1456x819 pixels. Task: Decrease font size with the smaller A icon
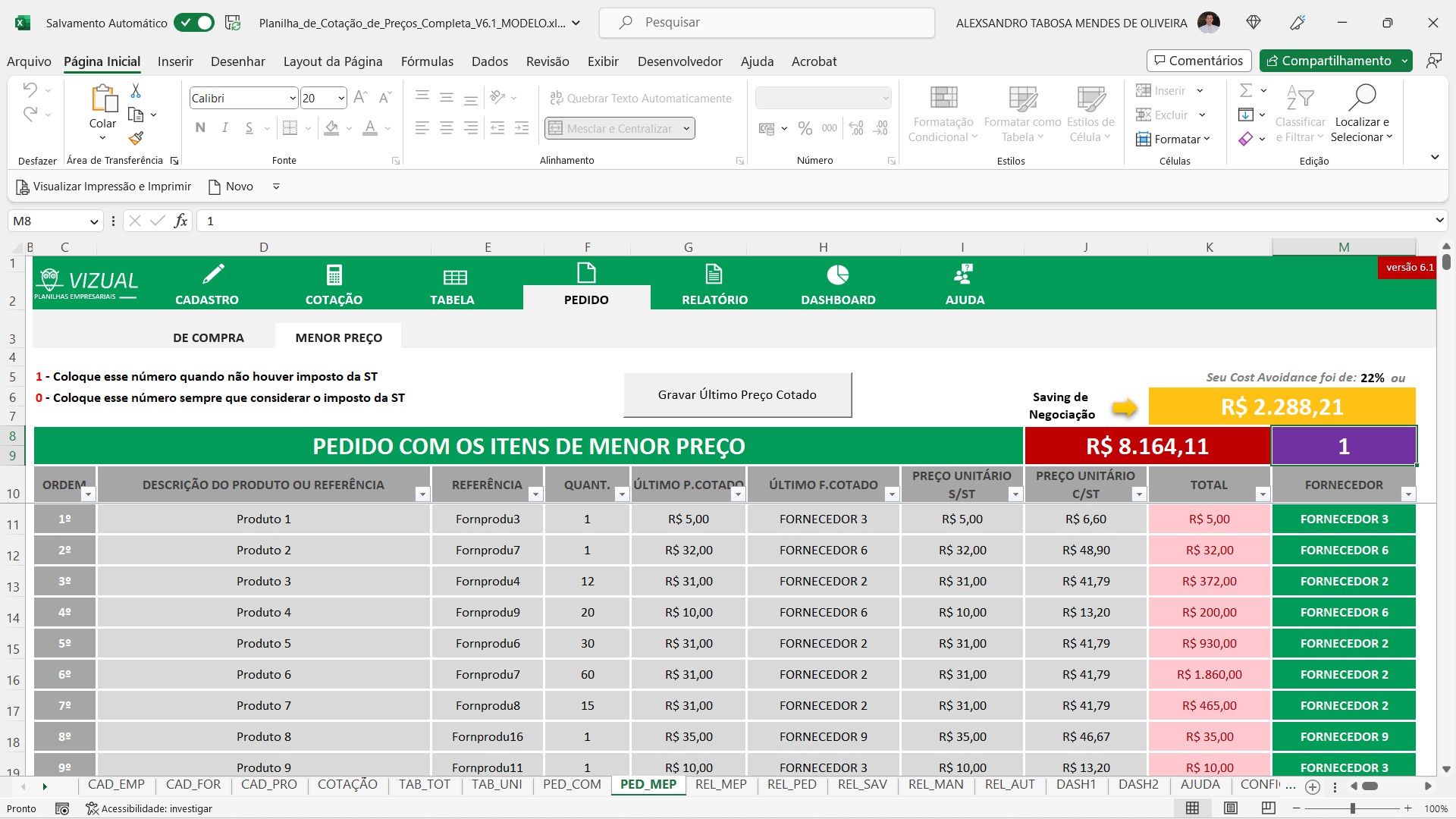pos(384,98)
